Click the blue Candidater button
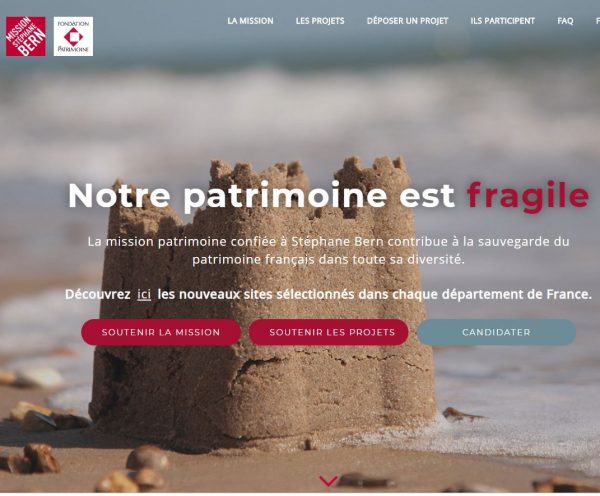This screenshot has height=496, width=600. click(496, 332)
